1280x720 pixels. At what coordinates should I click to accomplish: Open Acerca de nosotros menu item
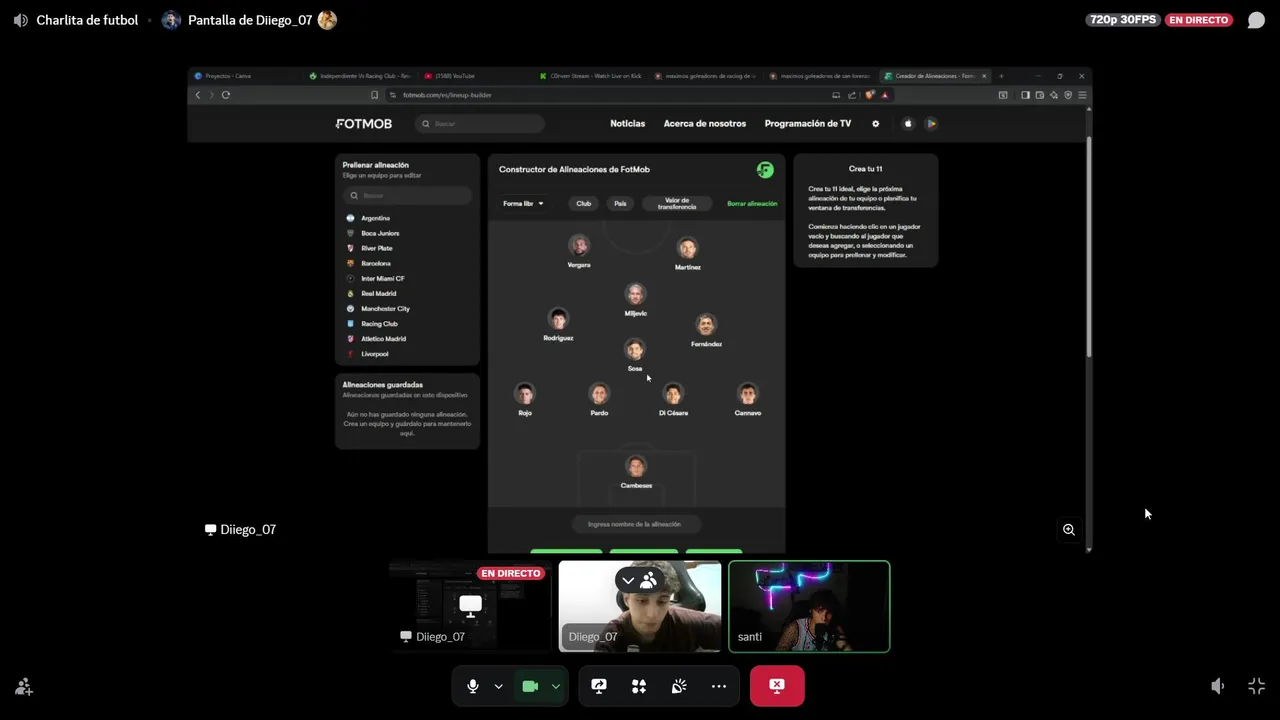pyautogui.click(x=705, y=124)
